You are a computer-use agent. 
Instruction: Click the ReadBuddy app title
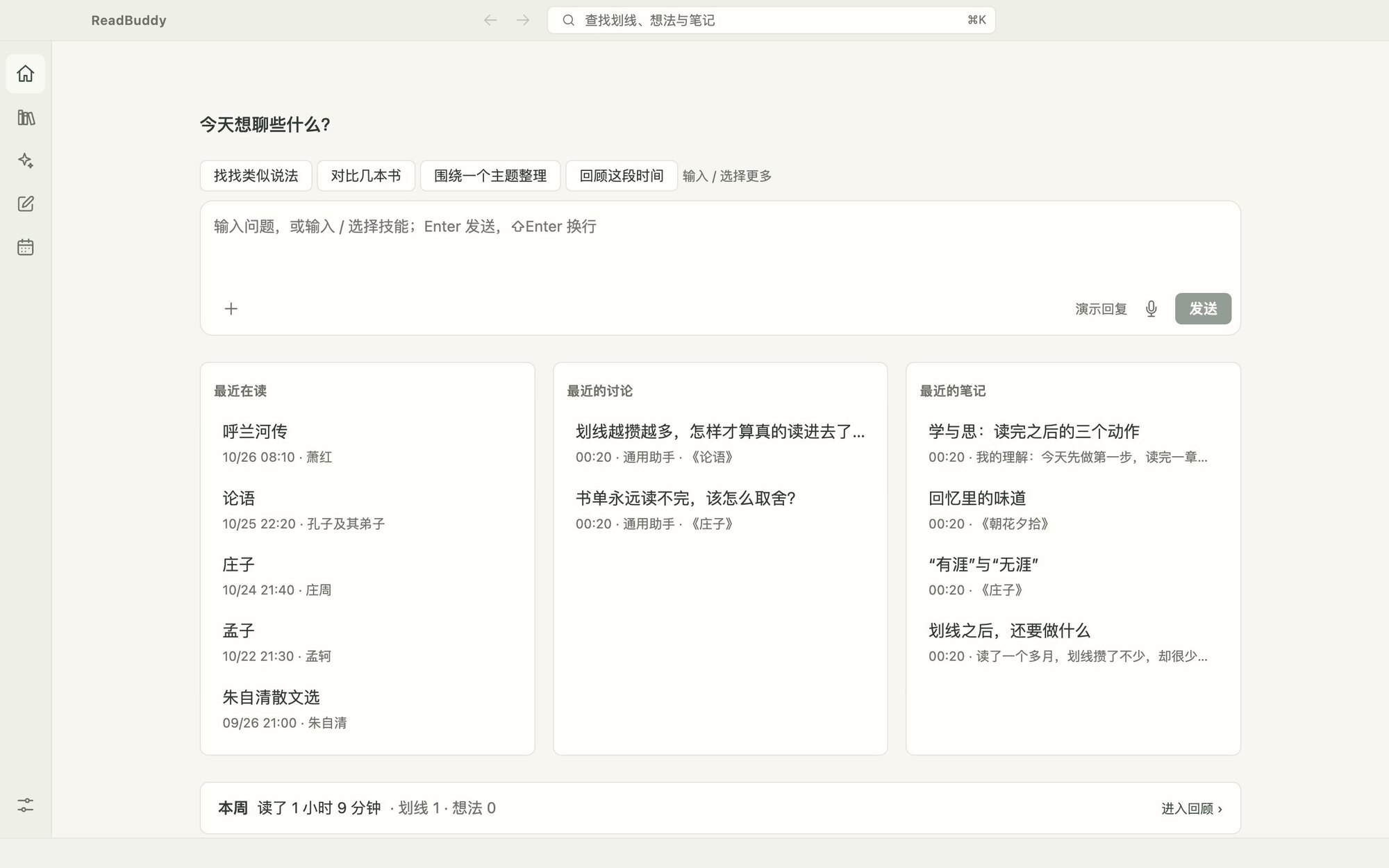click(x=128, y=20)
